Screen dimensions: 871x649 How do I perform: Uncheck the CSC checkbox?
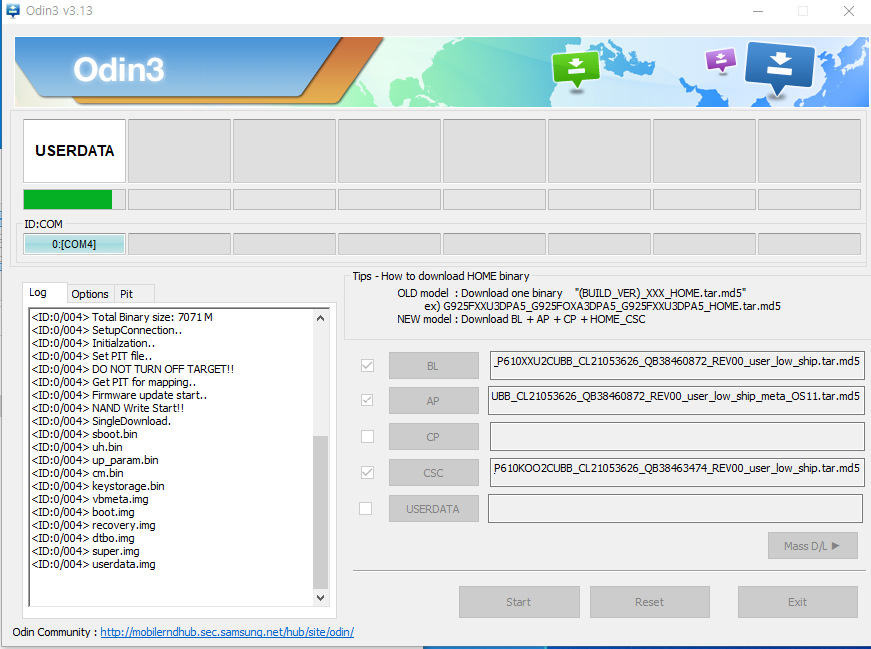coord(367,472)
